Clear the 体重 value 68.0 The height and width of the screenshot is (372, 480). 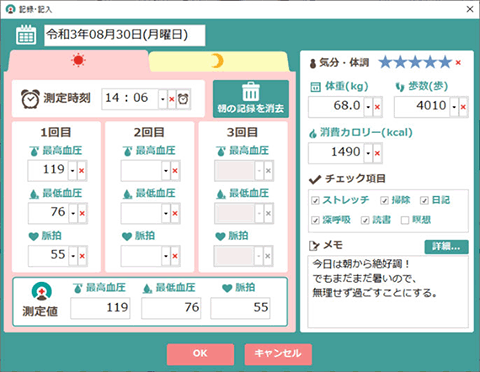point(377,107)
